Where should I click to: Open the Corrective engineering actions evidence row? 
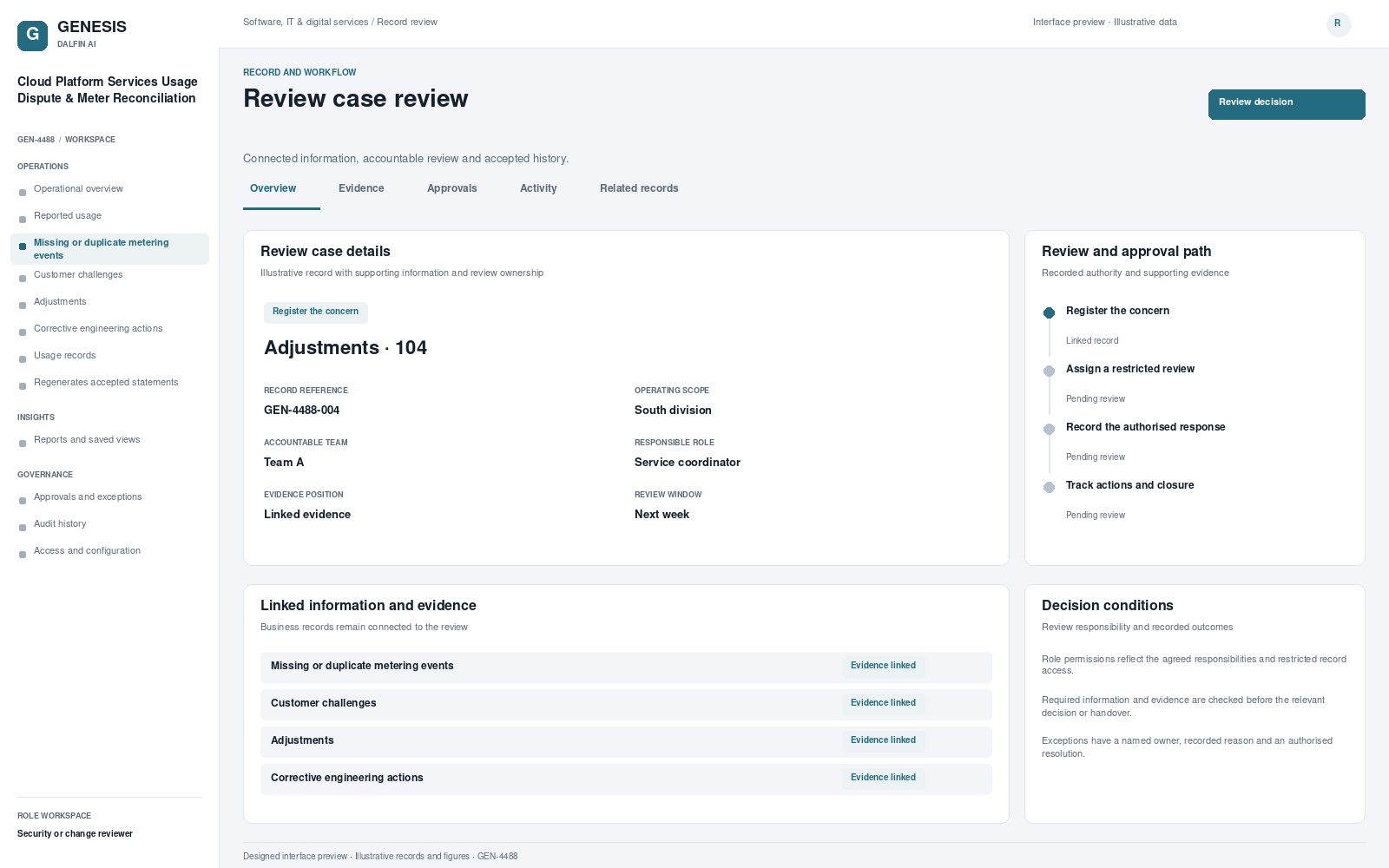click(x=626, y=779)
